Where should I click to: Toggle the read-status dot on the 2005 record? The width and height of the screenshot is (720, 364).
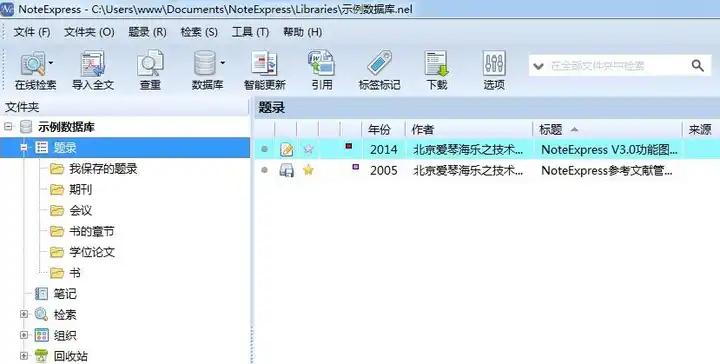point(264,170)
